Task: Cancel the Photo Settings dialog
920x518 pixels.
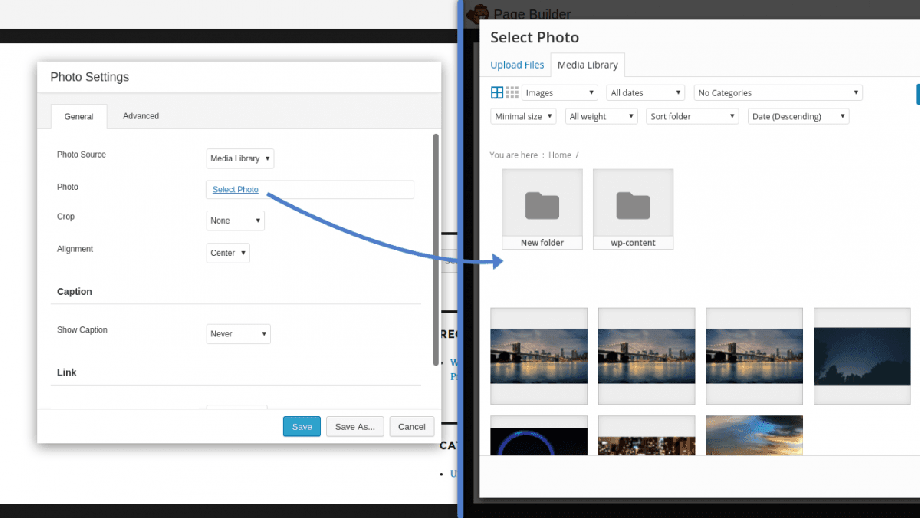Action: 412,426
